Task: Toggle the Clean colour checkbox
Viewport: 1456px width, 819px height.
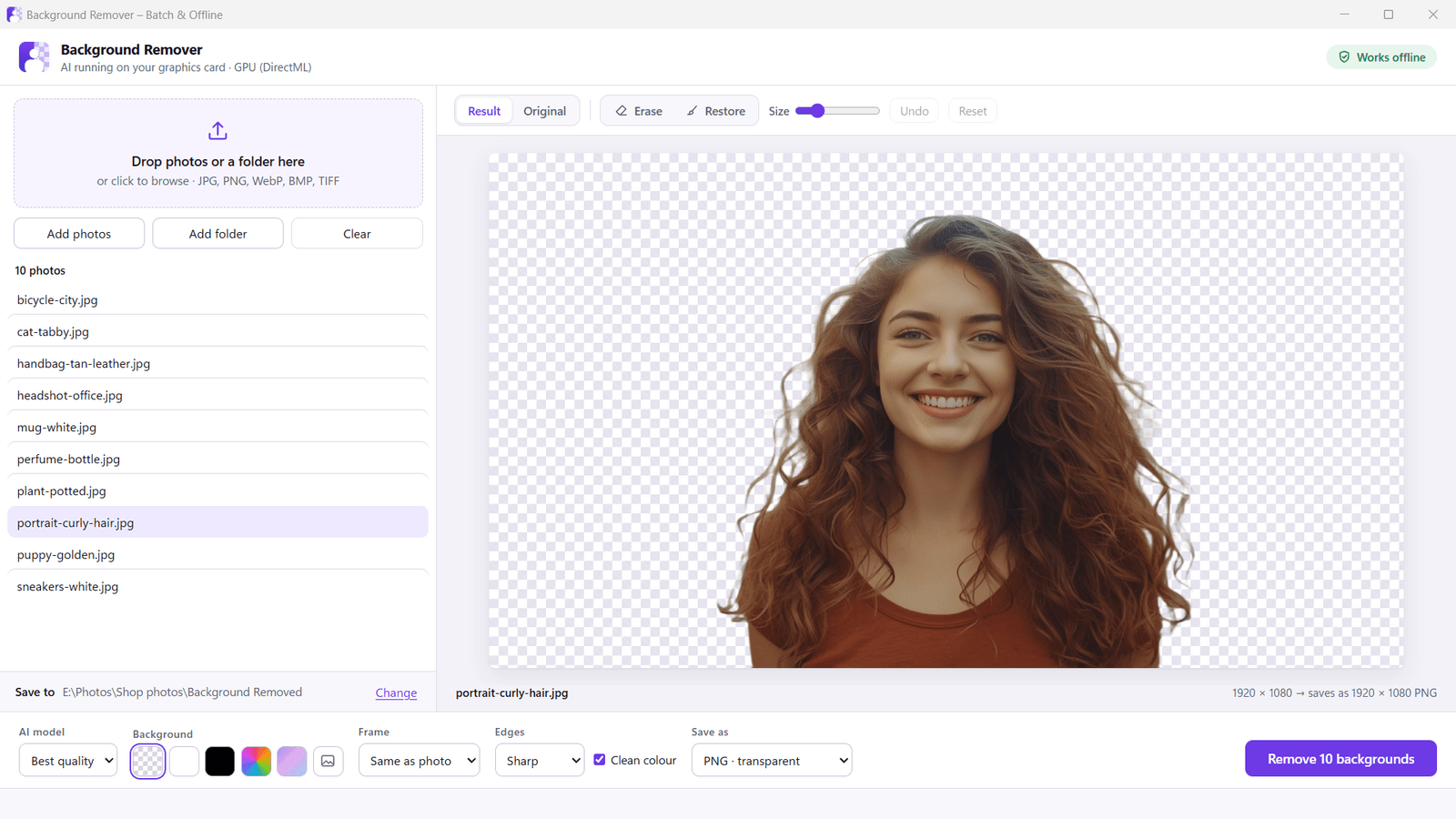Action: [x=600, y=760]
